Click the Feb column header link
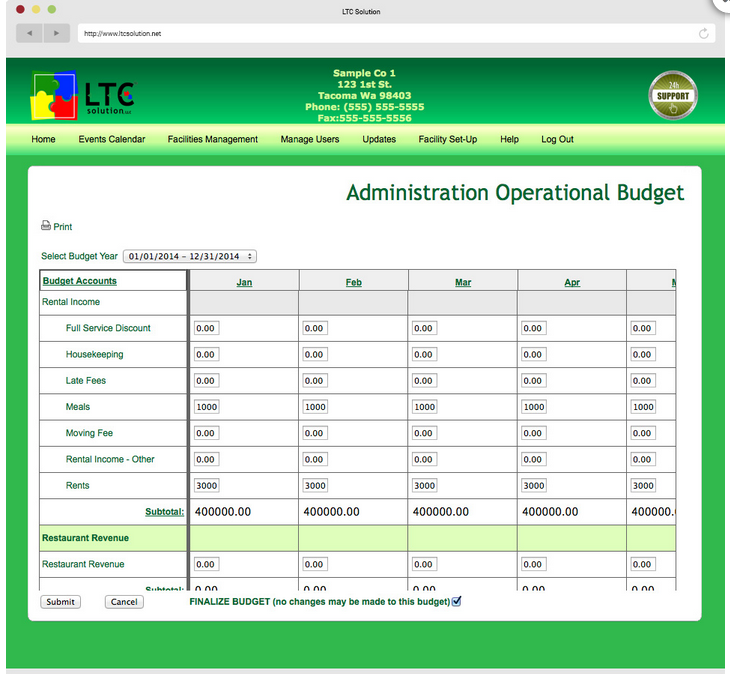The width and height of the screenshot is (730, 674). tap(353, 282)
